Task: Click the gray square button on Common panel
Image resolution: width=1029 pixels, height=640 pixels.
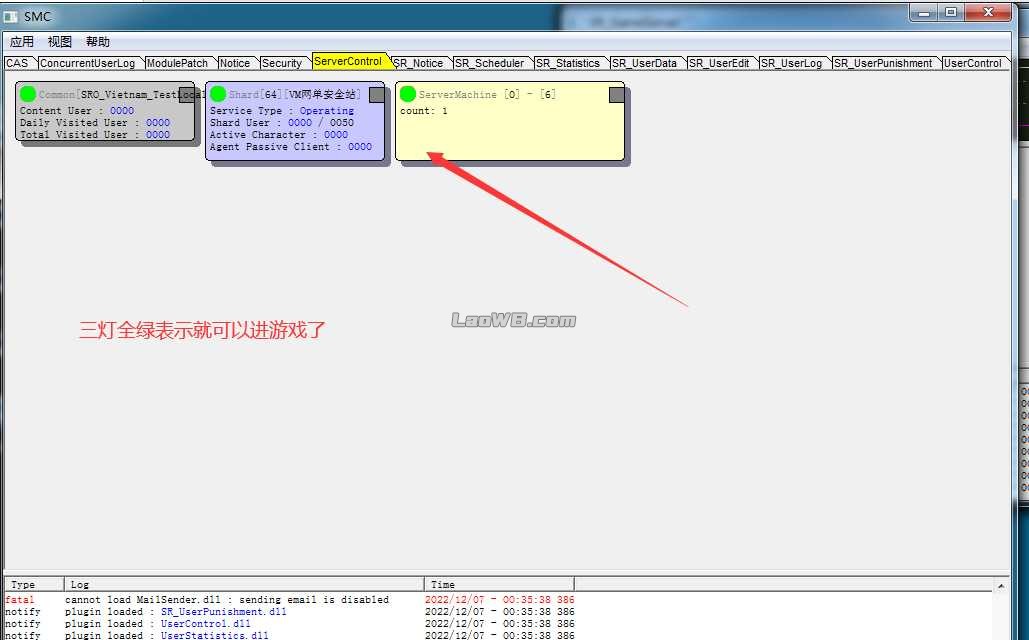Action: (x=186, y=95)
